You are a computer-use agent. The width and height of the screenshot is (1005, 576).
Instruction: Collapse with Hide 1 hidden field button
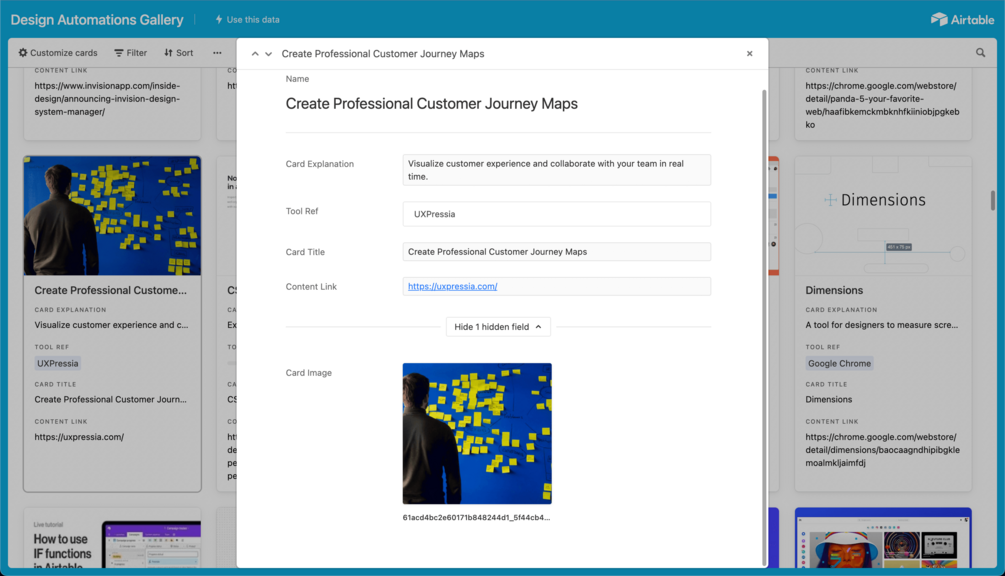coord(498,327)
